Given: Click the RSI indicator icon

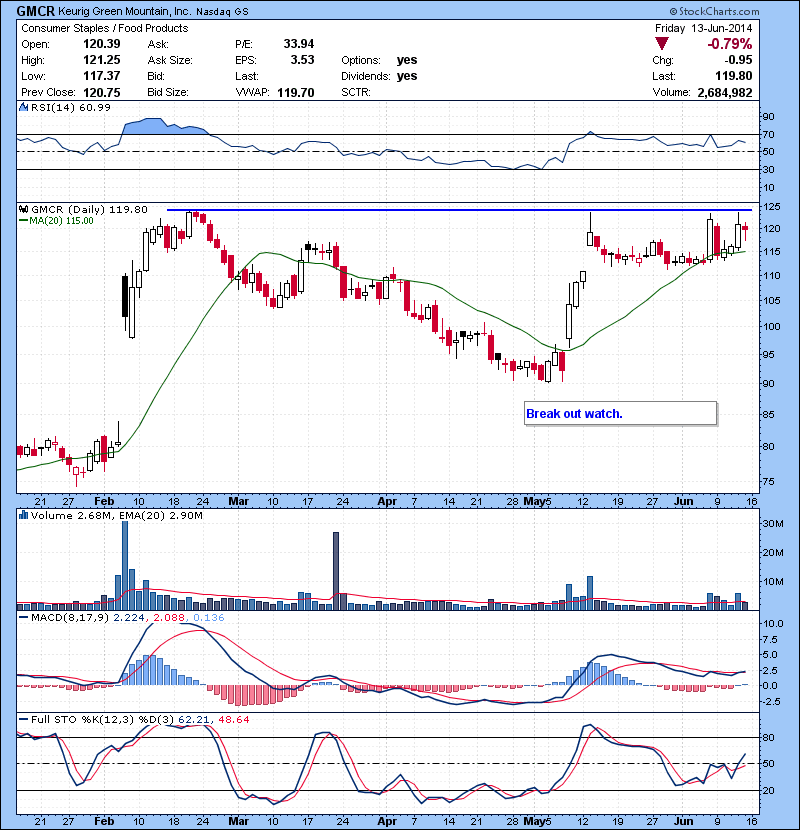Looking at the screenshot, I should 24,107.
